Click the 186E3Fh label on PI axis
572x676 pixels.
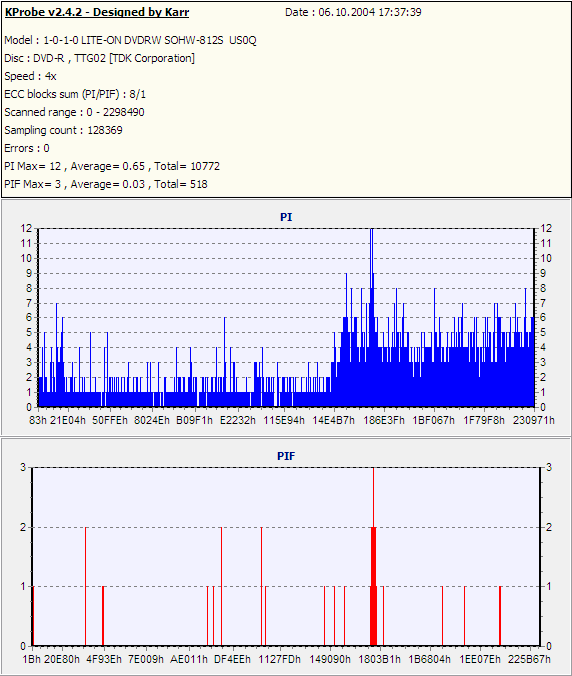tap(384, 420)
